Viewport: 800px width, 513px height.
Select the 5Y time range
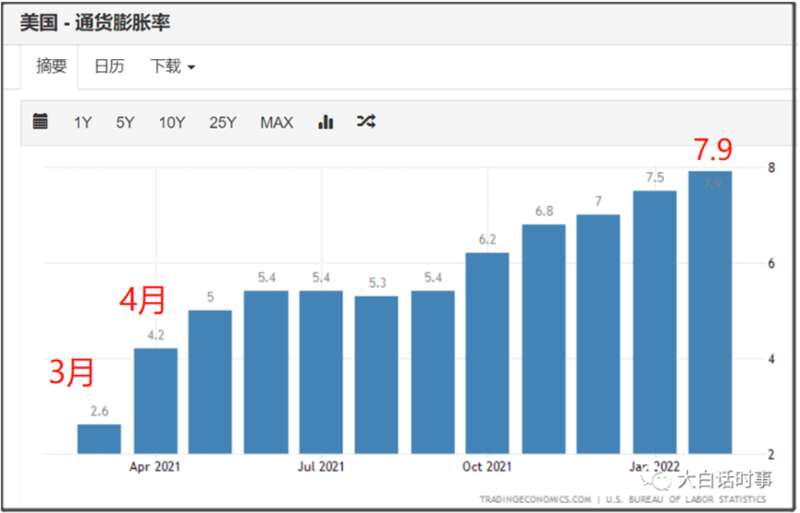125,123
